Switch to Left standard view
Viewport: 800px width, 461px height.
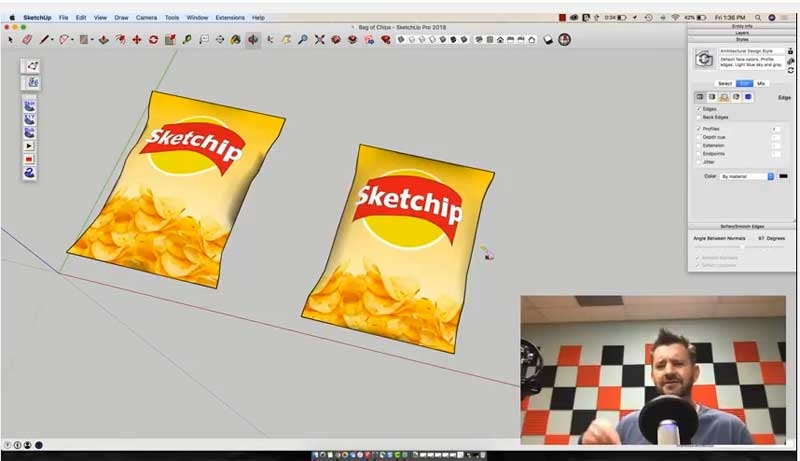tap(532, 39)
